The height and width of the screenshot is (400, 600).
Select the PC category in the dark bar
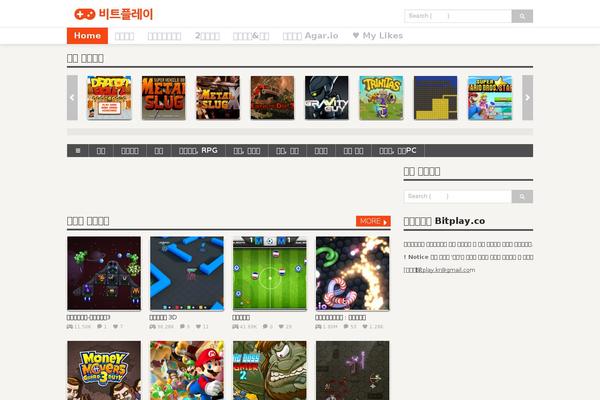click(x=398, y=150)
